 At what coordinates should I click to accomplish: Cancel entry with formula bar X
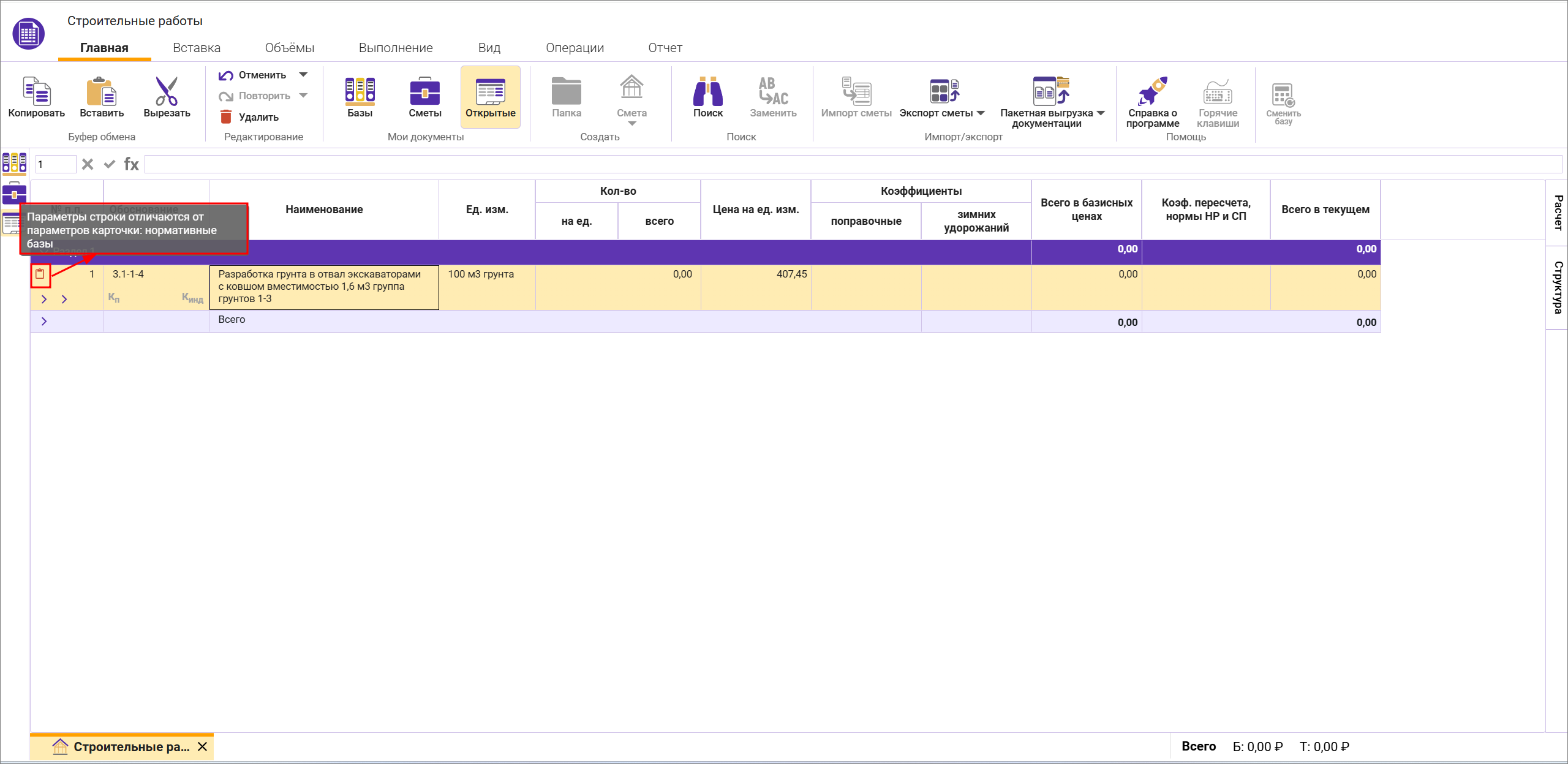click(88, 164)
